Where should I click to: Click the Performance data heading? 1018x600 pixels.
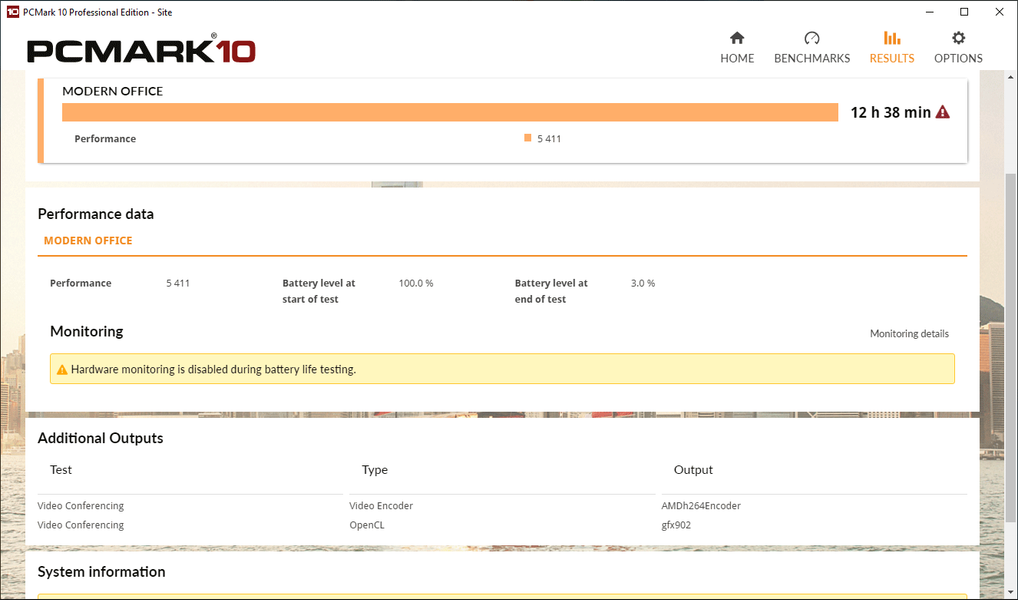95,214
